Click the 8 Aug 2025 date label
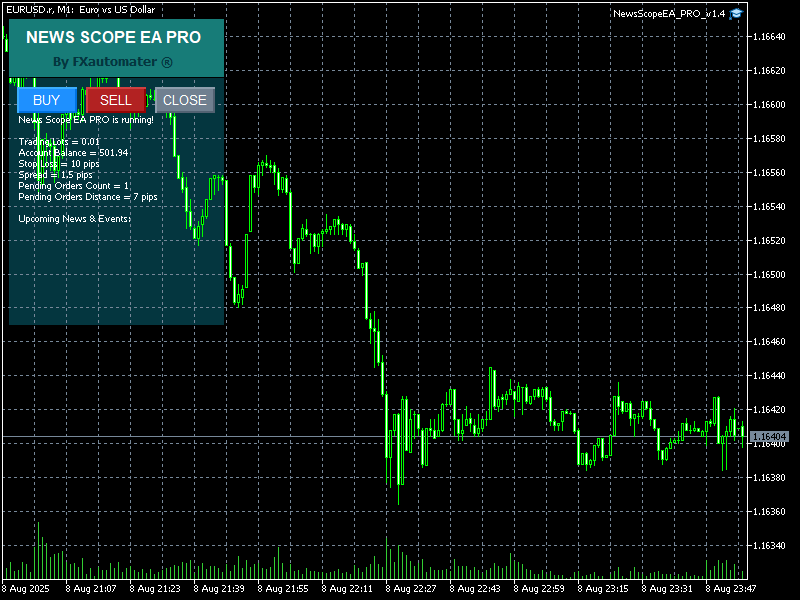Viewport: 800px width, 600px height. [x=29, y=589]
